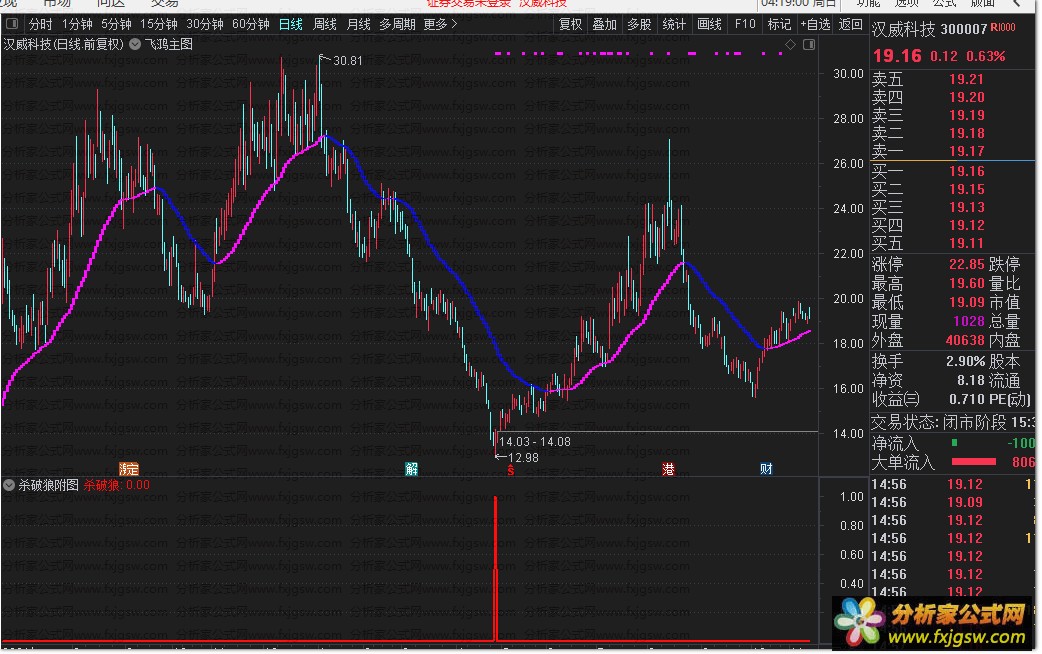Click the 涨停 value 22.85
The height and width of the screenshot is (654, 1042).
[966, 264]
